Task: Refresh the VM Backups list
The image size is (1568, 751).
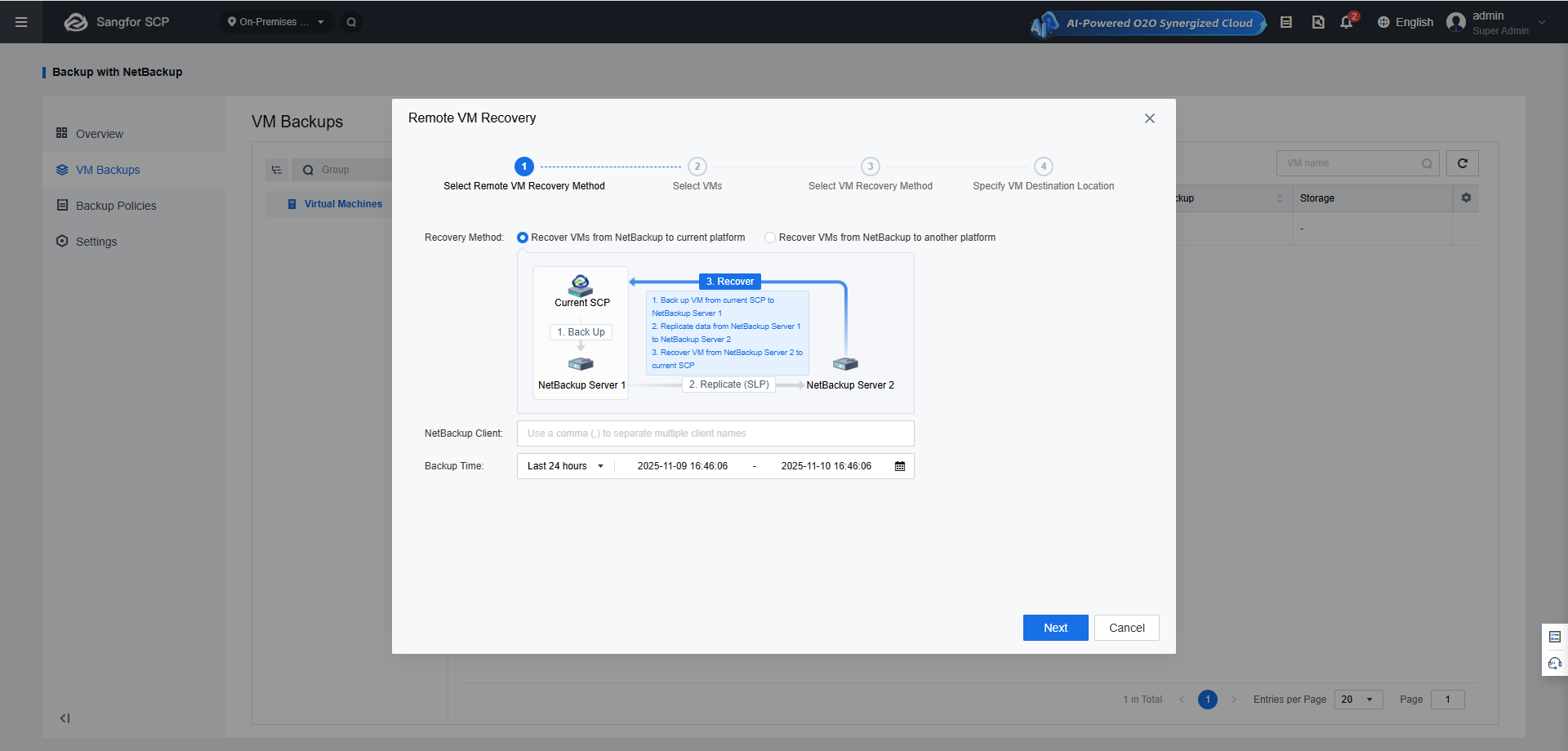Action: coord(1463,163)
